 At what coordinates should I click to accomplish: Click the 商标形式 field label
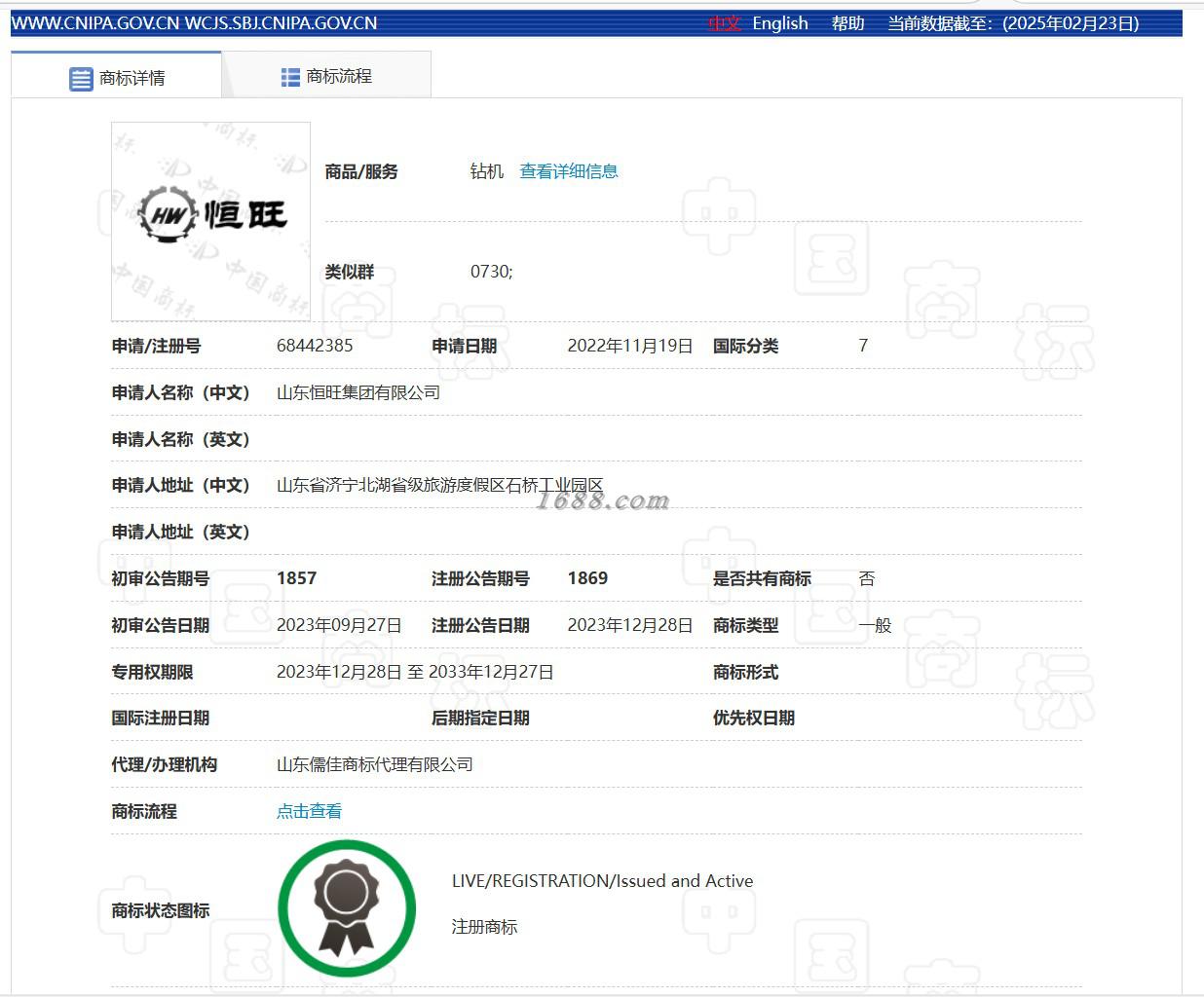(745, 672)
